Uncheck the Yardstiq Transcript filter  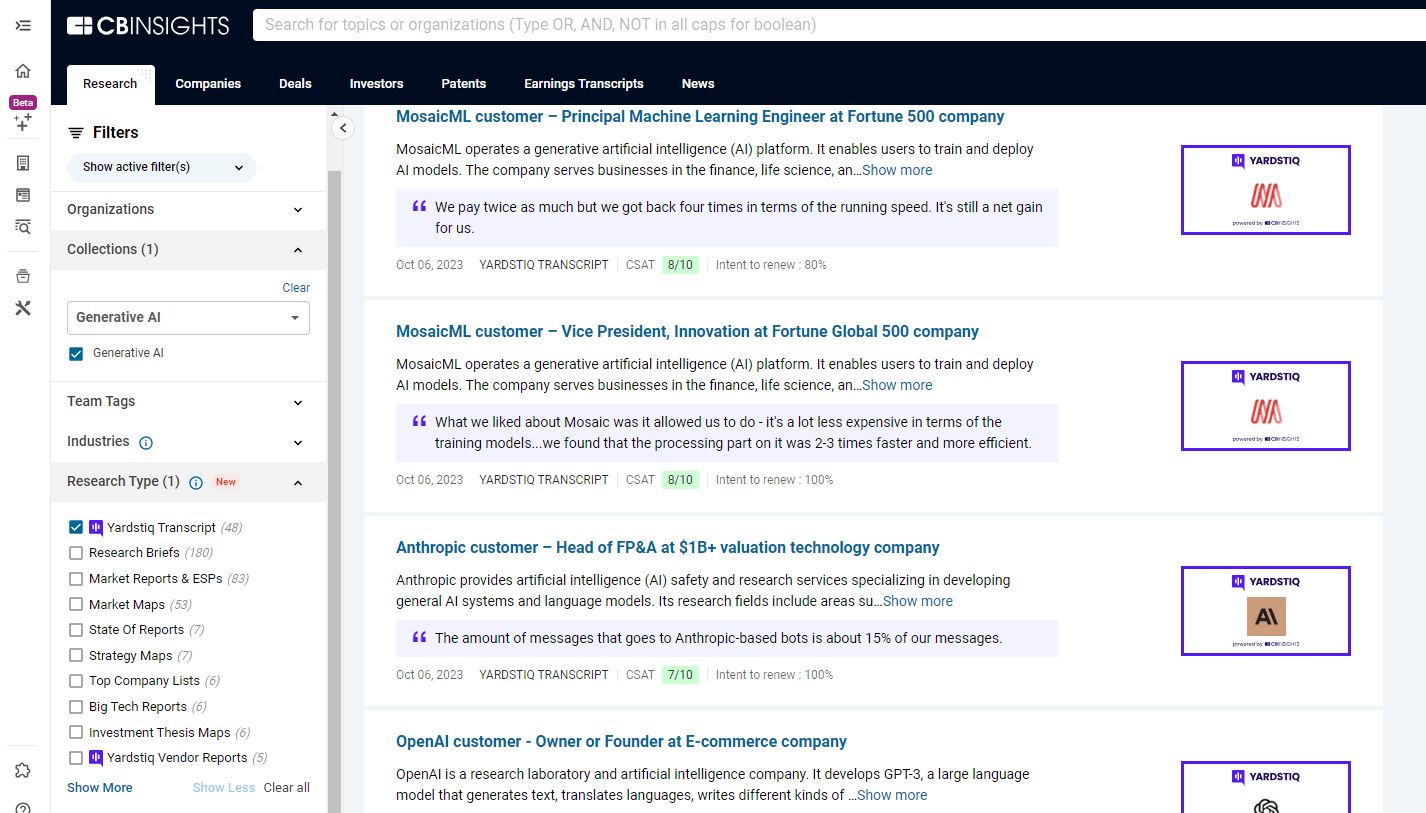pyautogui.click(x=76, y=527)
